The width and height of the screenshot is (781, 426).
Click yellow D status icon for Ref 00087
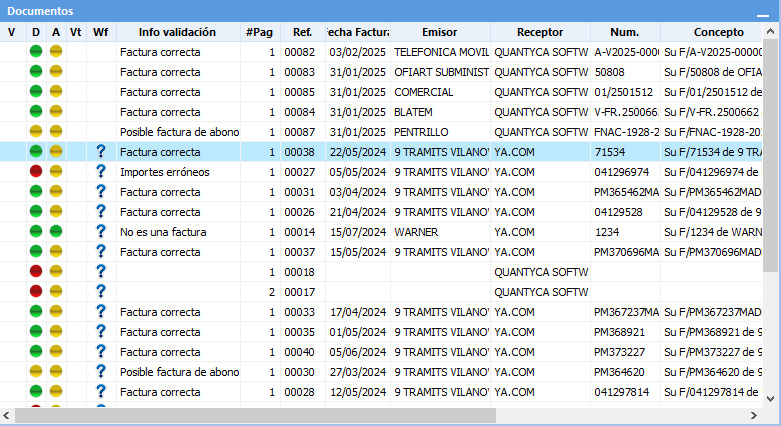[36, 131]
